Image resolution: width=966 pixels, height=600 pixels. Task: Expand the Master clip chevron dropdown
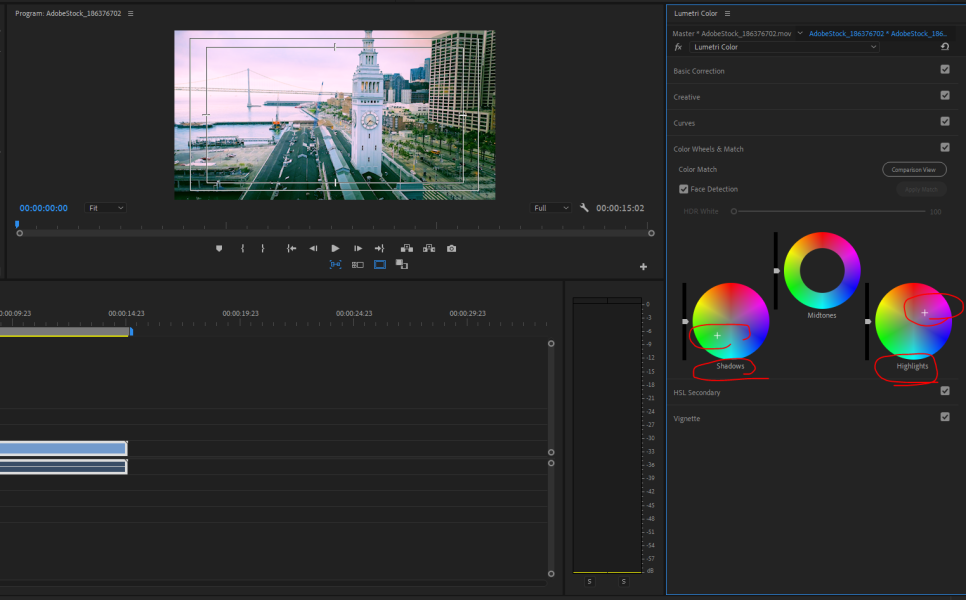coord(800,33)
